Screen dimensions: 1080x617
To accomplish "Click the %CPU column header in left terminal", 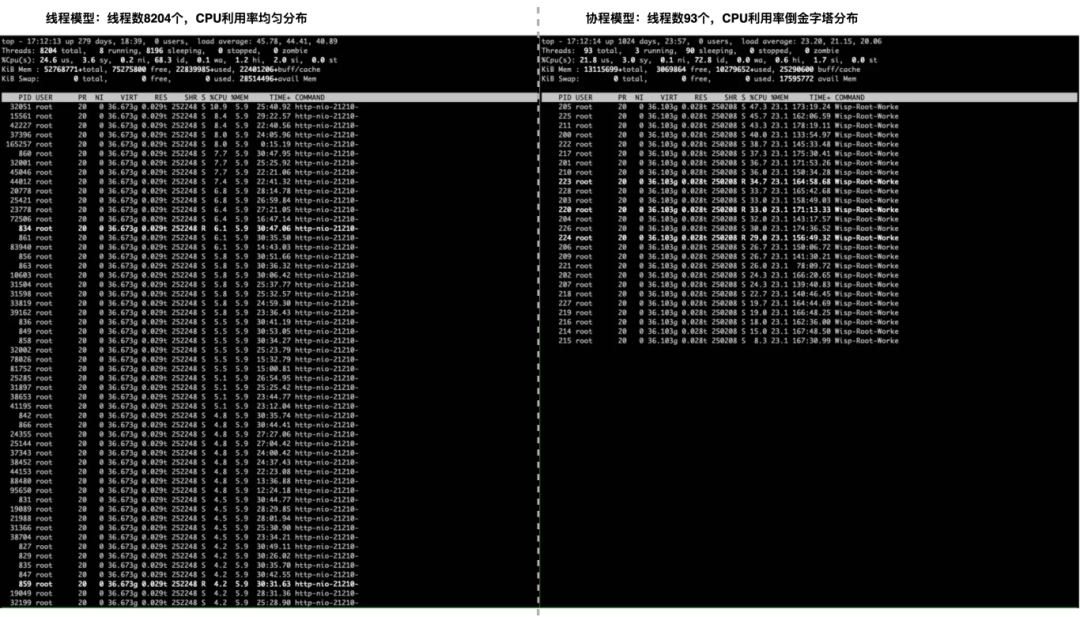I will click(x=218, y=98).
